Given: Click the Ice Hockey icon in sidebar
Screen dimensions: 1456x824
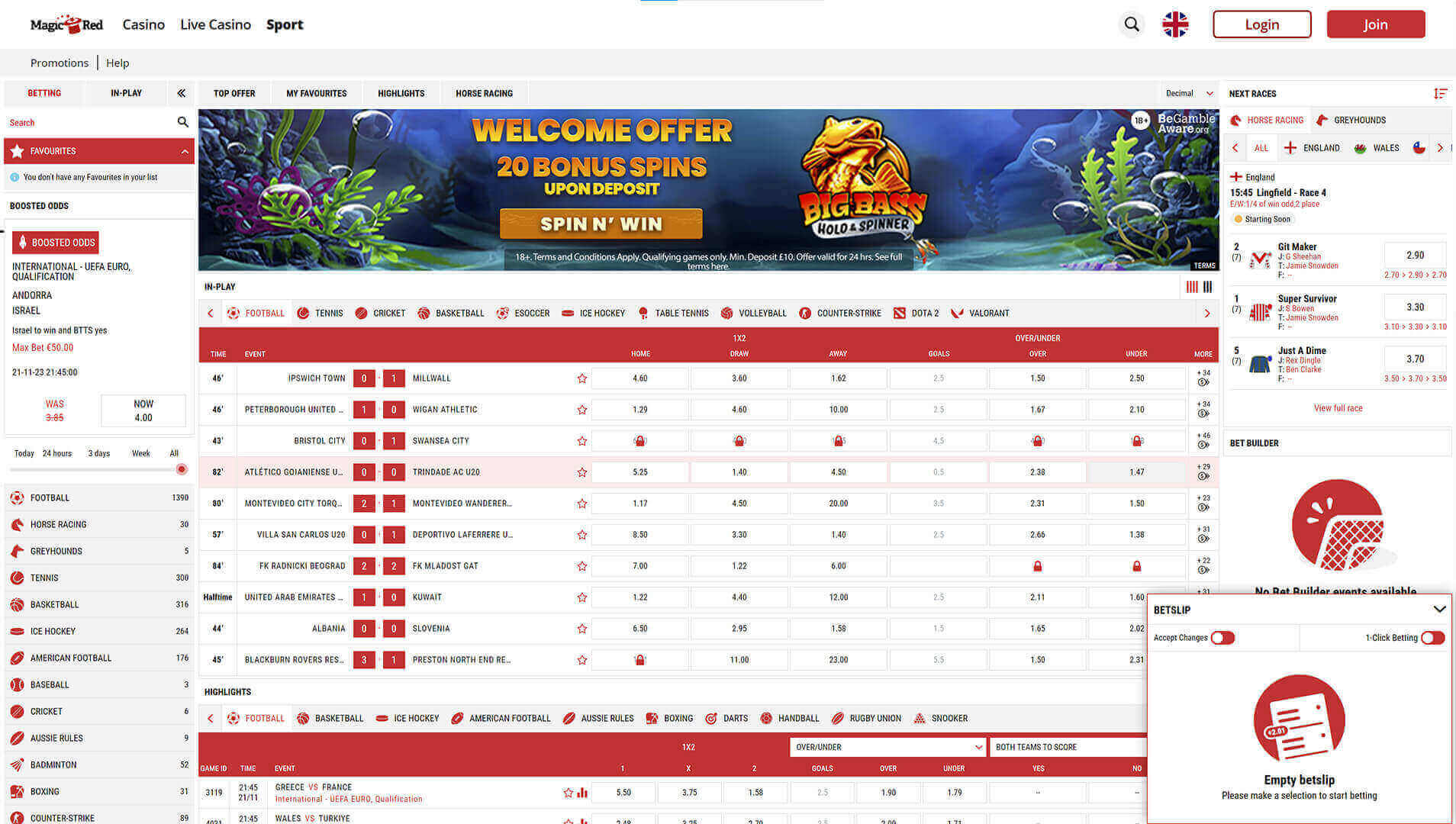Looking at the screenshot, I should coord(17,631).
